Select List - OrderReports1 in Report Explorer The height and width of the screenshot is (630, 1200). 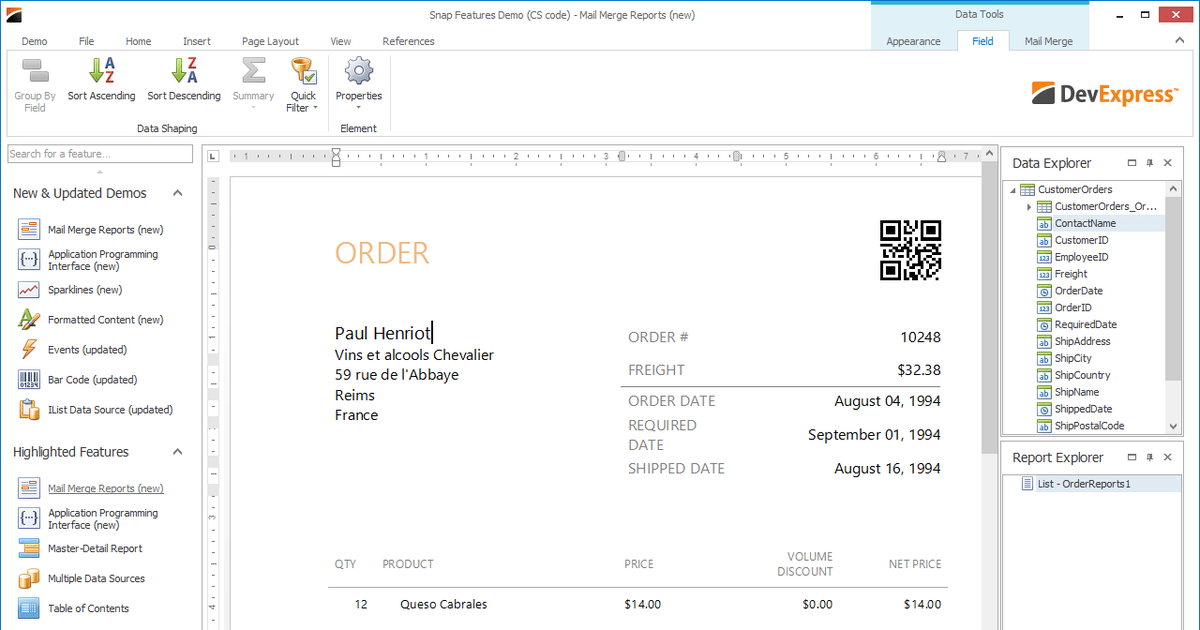(1083, 484)
